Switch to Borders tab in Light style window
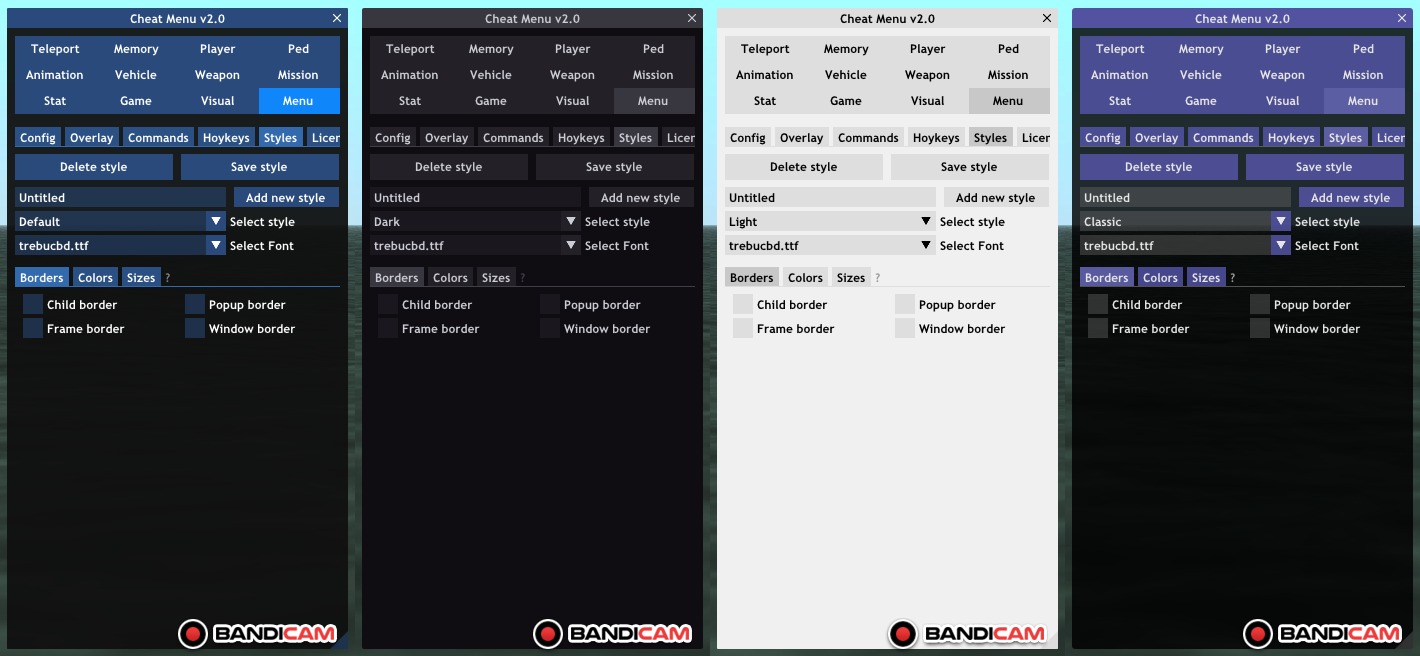 (752, 277)
